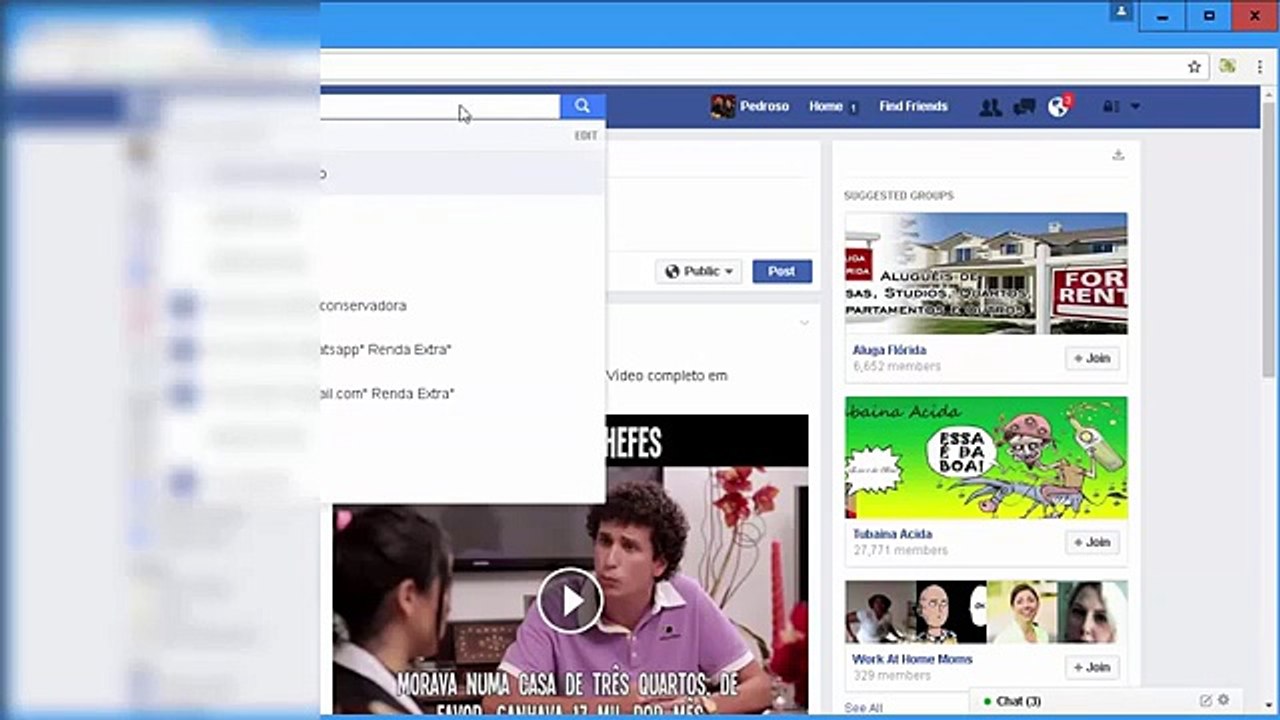The image size is (1280, 720).
Task: Join the Aluga Flórida group
Action: [1092, 358]
